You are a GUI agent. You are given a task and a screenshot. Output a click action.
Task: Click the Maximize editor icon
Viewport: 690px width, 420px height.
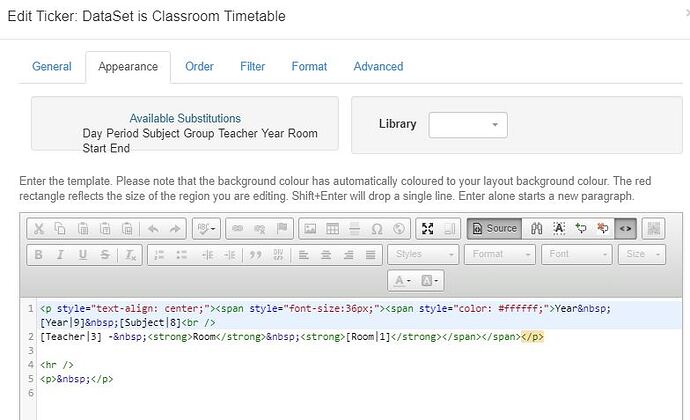[x=428, y=228]
